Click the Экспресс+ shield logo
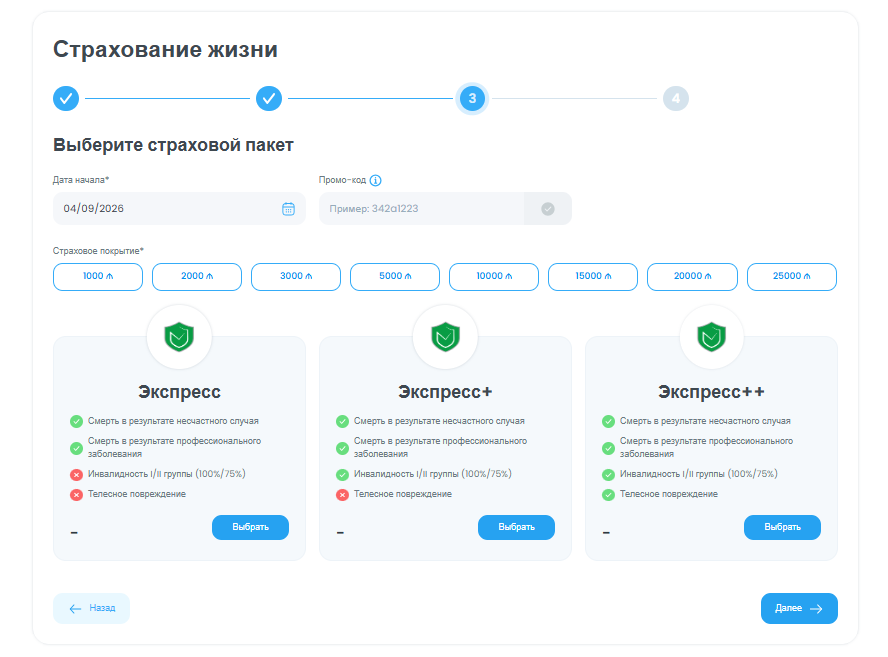Screen dimensions: 888x657 coord(445,337)
